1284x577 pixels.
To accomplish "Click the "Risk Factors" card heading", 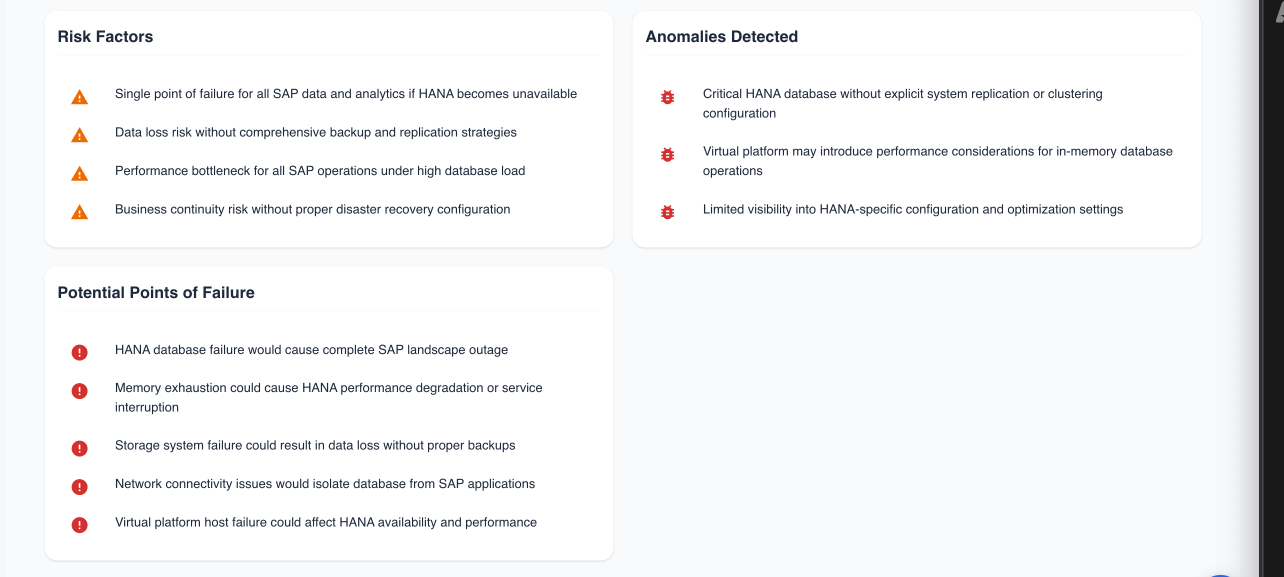I will pos(104,36).
